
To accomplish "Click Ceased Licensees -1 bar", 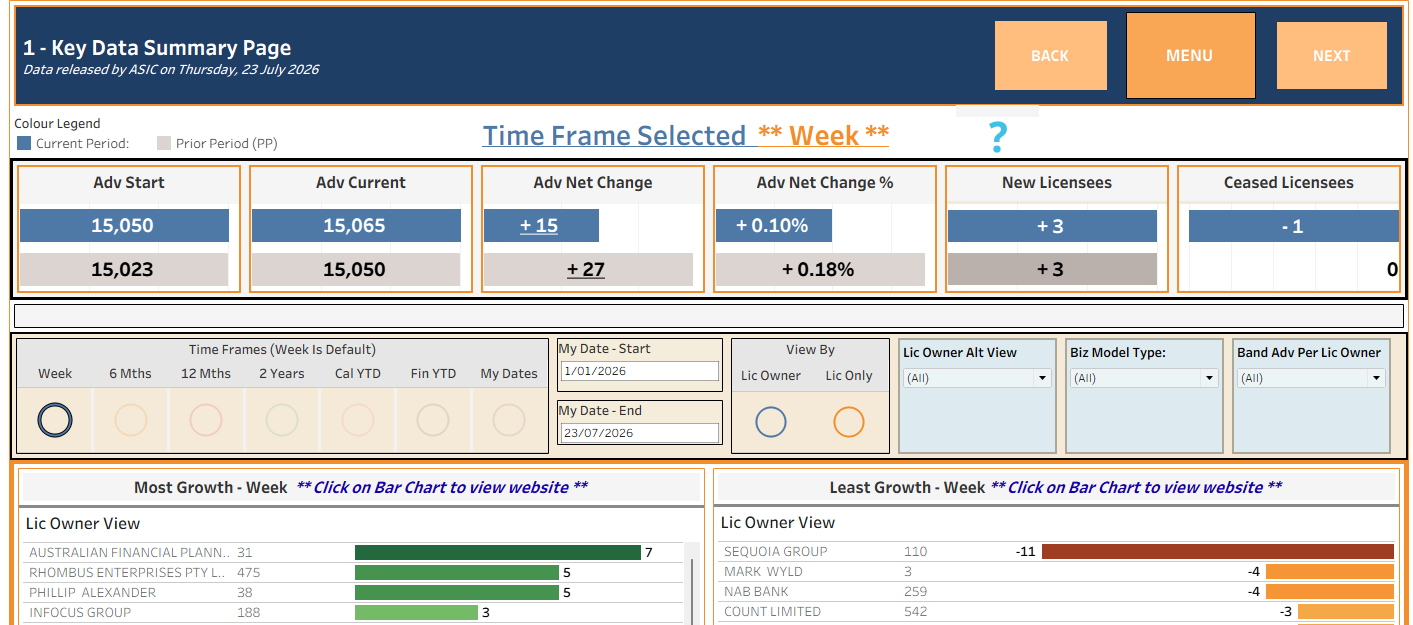I will pyautogui.click(x=1294, y=226).
